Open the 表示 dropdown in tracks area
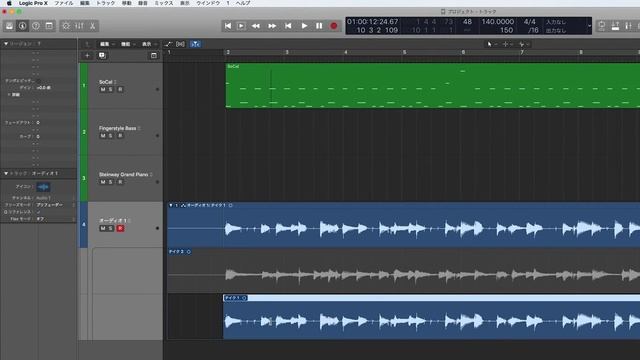The width and height of the screenshot is (640, 360). pos(149,44)
